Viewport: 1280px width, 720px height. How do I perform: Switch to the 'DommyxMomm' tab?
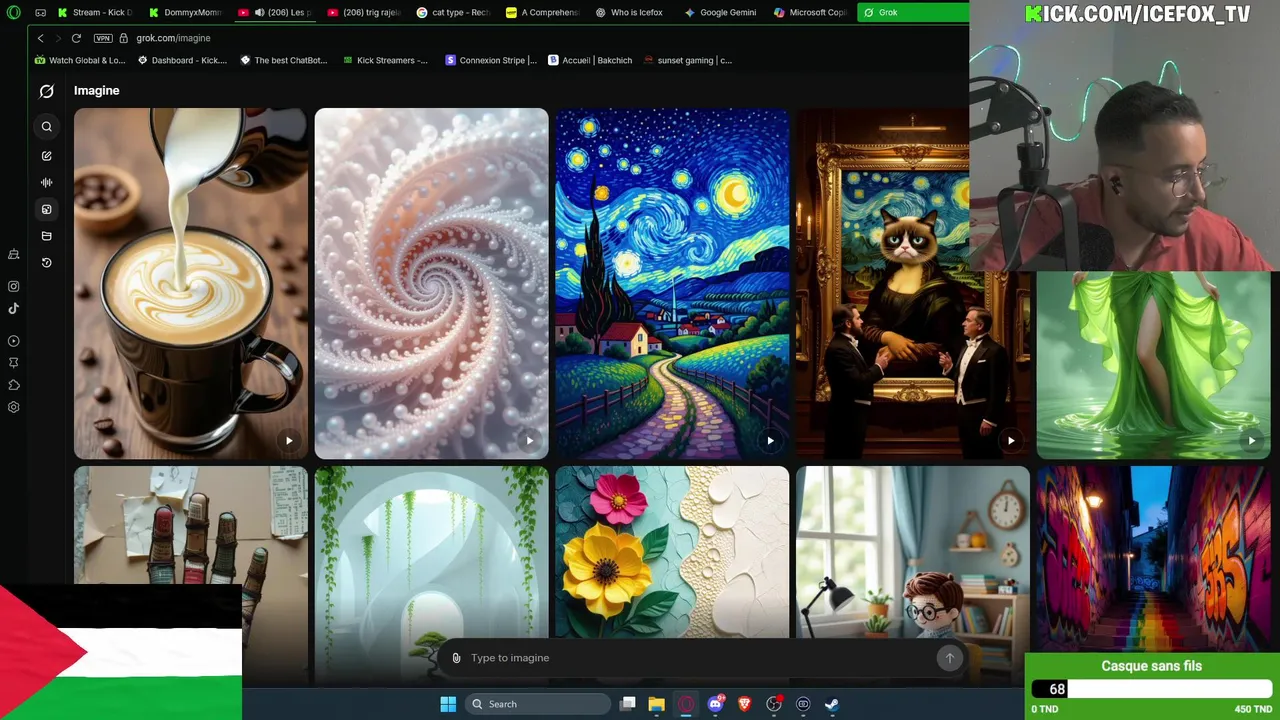[x=186, y=12]
